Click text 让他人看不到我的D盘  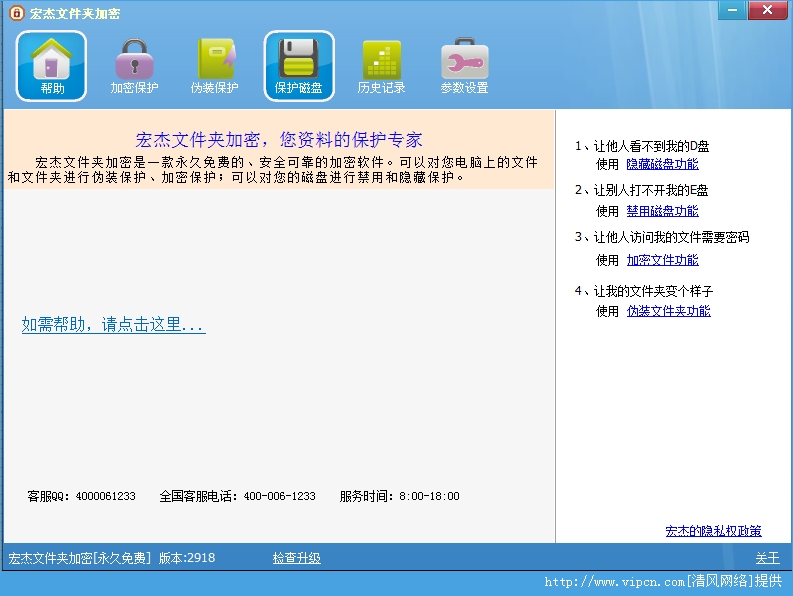651,146
